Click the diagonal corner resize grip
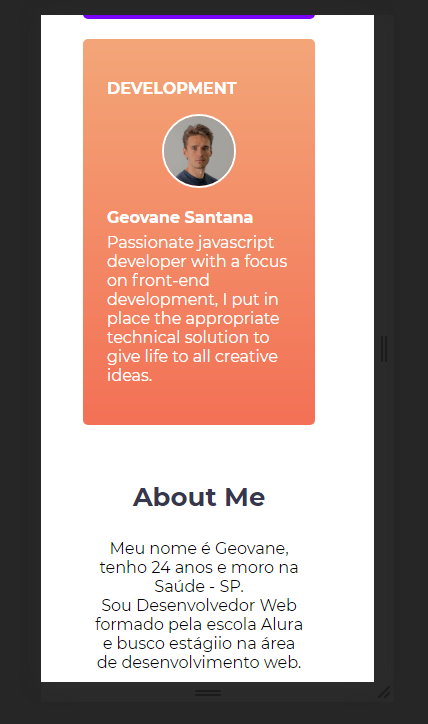 pyautogui.click(x=384, y=692)
